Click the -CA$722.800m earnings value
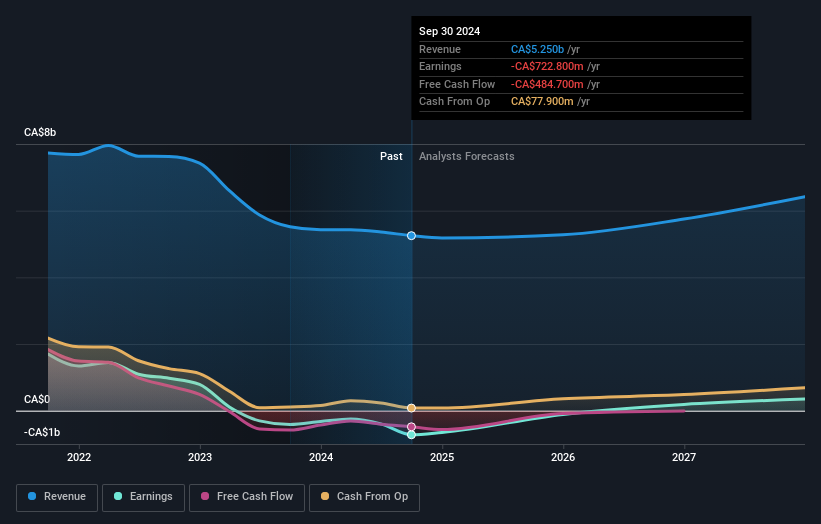 coord(547,66)
